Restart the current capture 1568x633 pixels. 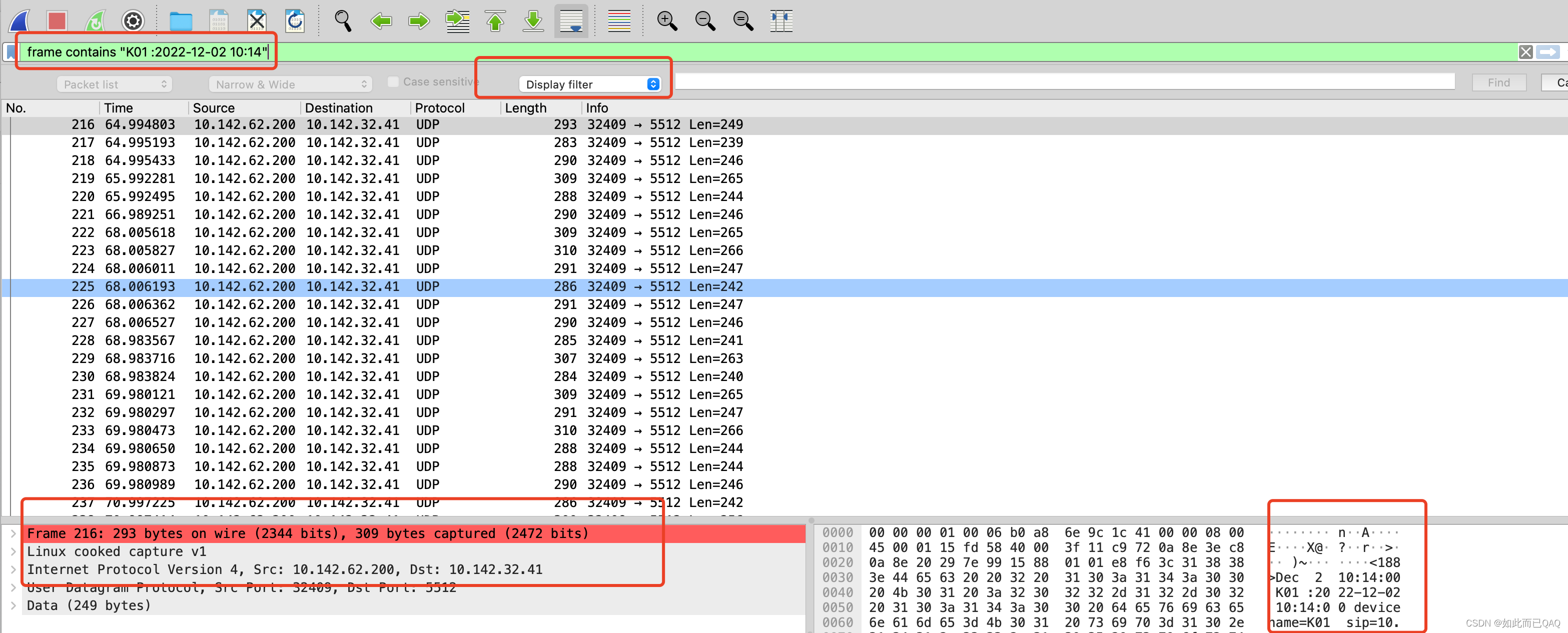click(x=95, y=20)
